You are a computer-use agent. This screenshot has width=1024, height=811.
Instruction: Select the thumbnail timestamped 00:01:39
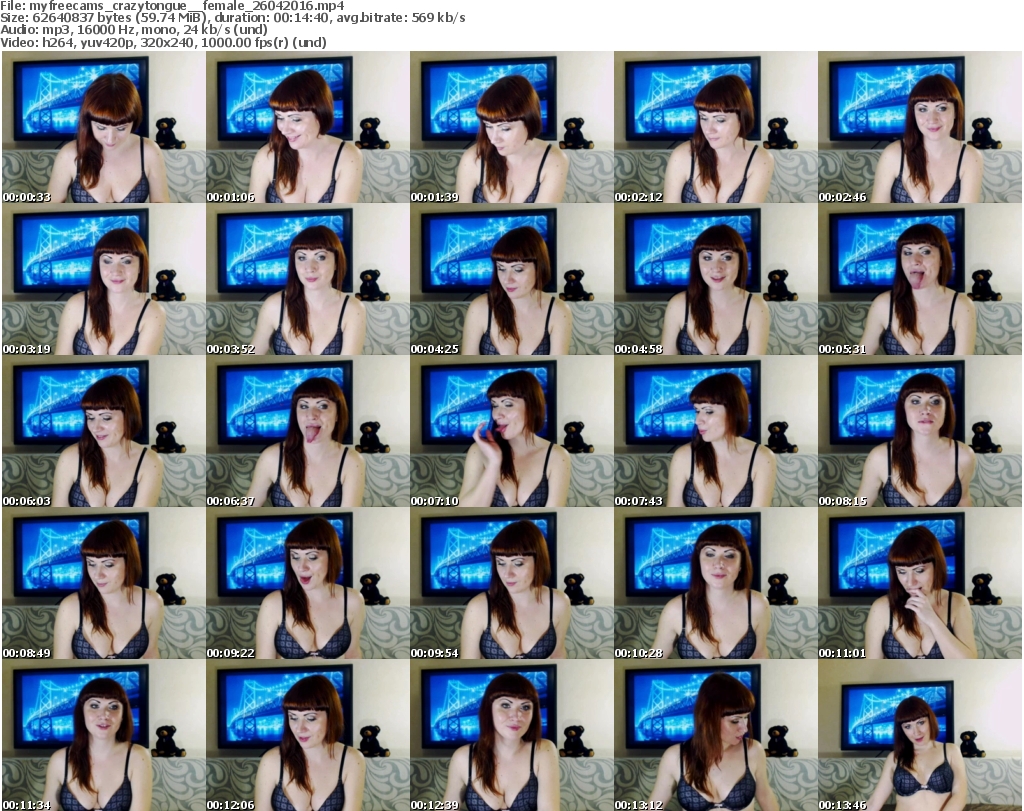pyautogui.click(x=511, y=127)
